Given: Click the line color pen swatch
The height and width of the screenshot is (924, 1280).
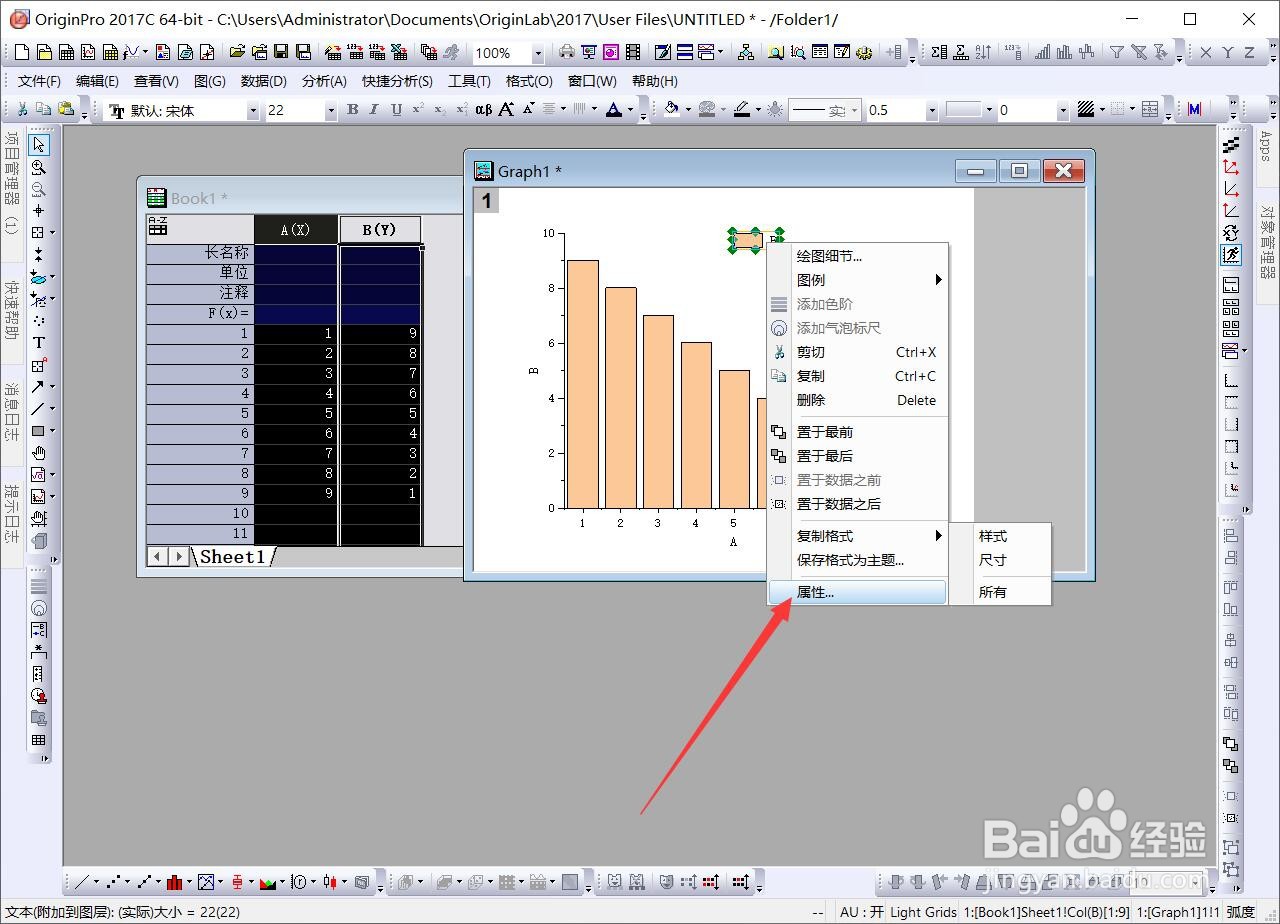Looking at the screenshot, I should [741, 110].
